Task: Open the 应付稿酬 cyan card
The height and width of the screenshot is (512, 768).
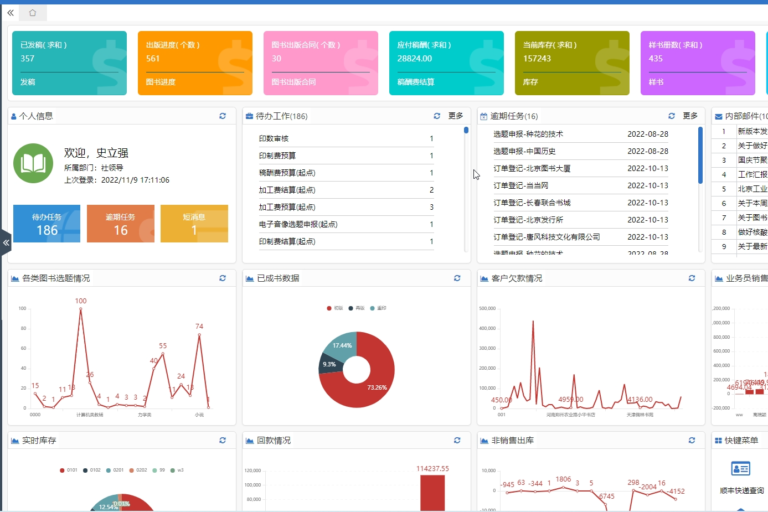Action: pos(446,63)
